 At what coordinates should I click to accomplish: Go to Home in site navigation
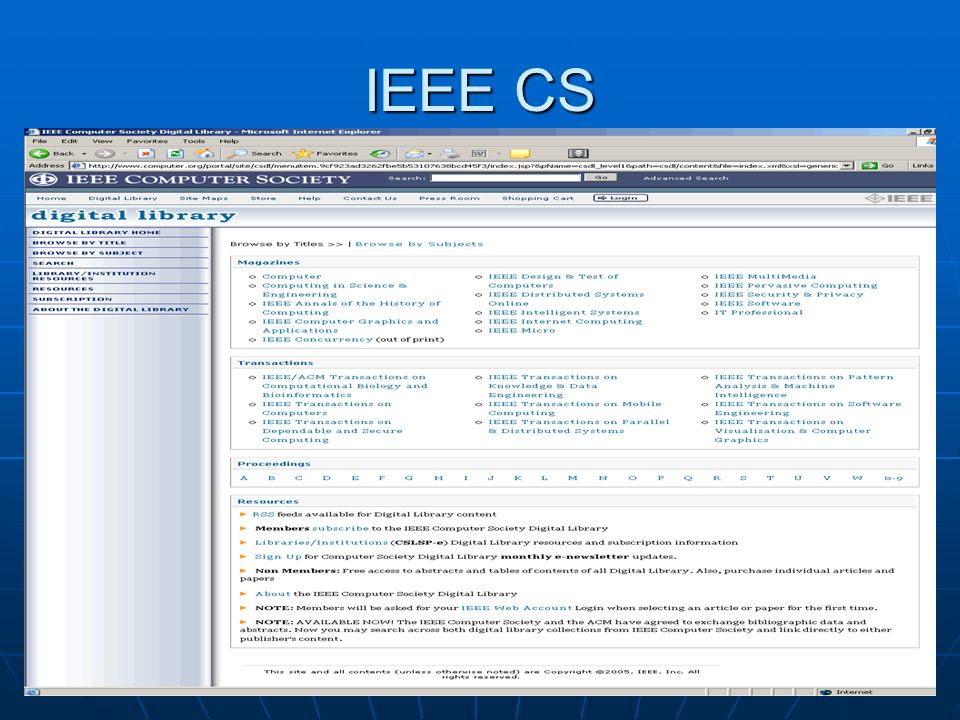pos(51,198)
